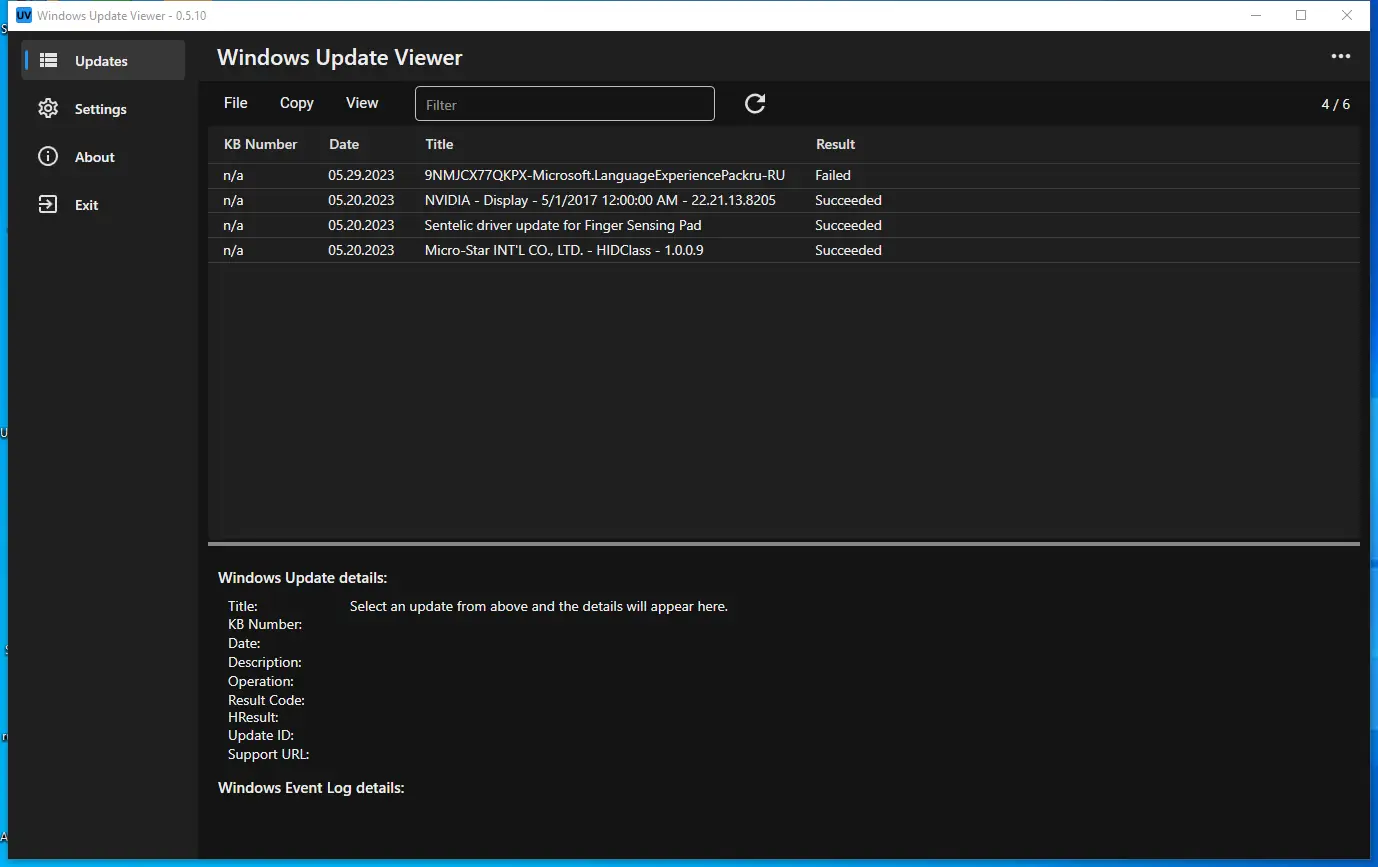Sort by the Result column header

836,144
